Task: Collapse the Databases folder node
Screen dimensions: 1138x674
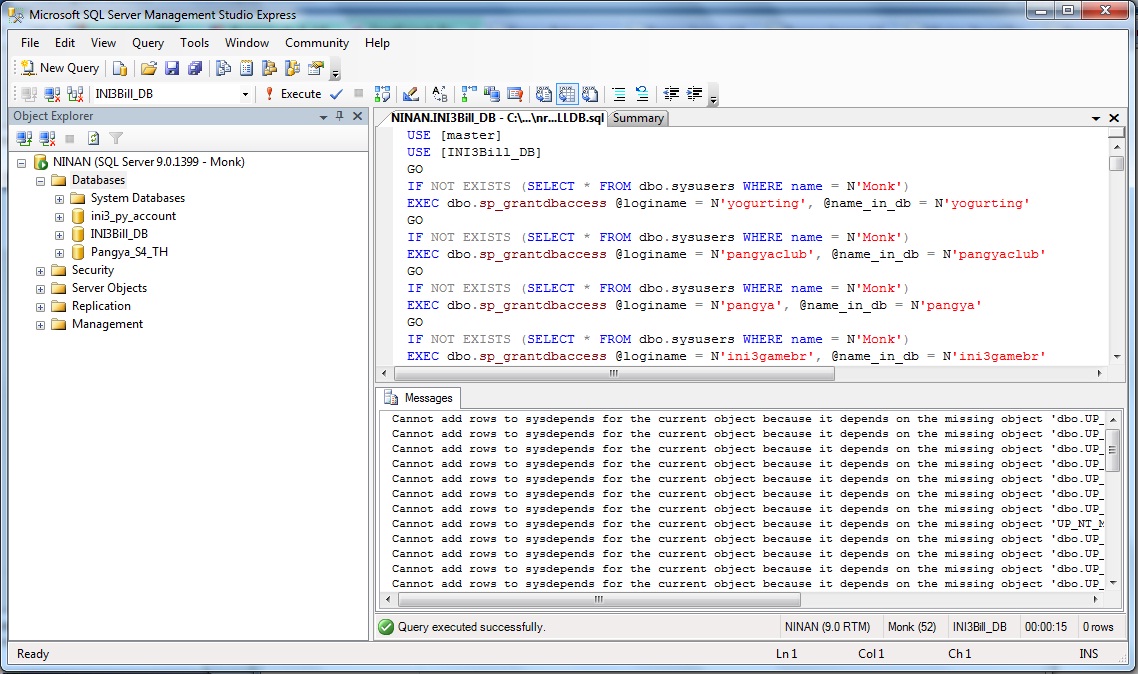Action: click(40, 180)
